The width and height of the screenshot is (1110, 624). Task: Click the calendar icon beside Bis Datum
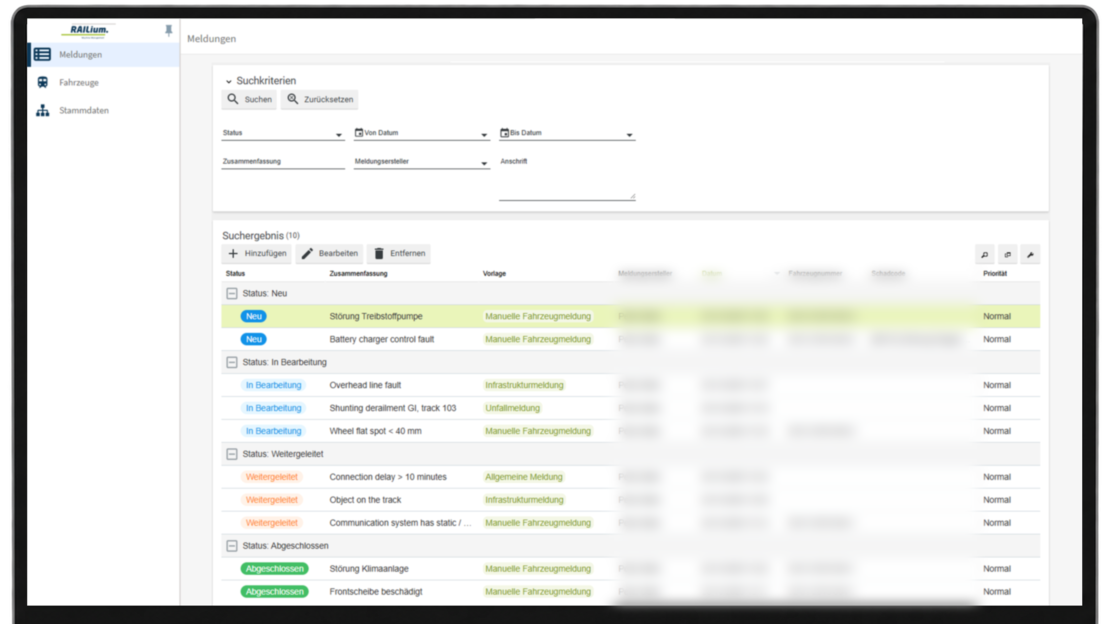505,132
